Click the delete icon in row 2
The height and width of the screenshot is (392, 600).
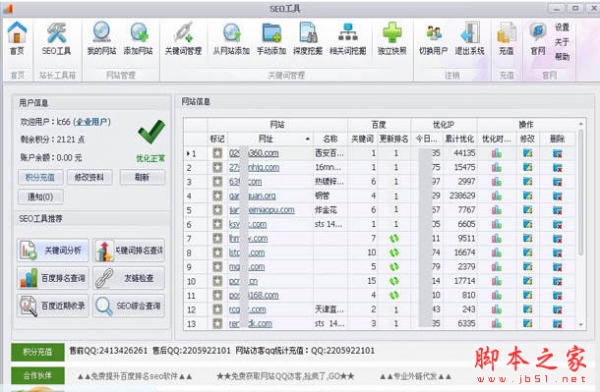click(x=557, y=167)
